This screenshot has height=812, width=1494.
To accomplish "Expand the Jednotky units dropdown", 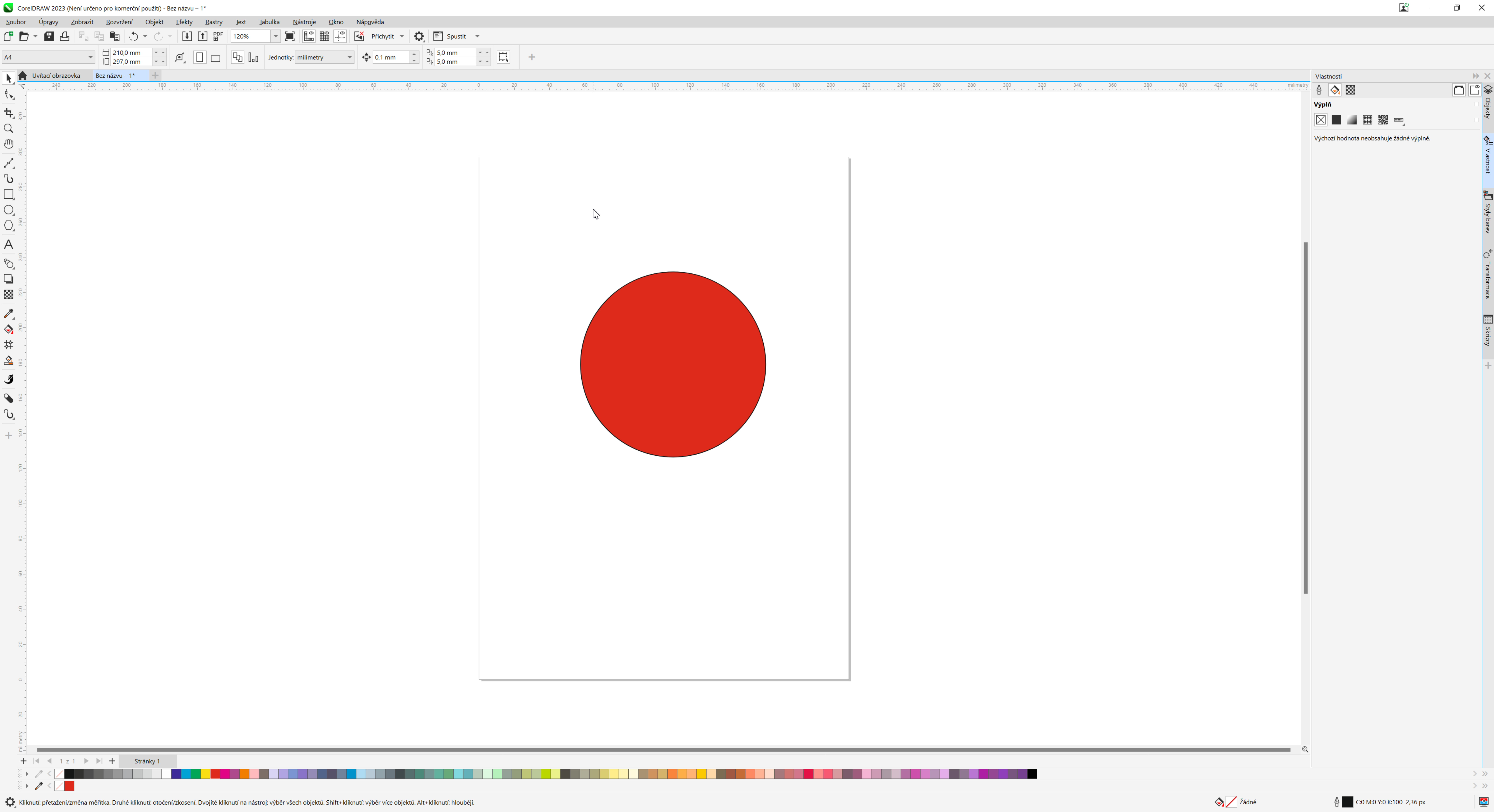I will (349, 57).
